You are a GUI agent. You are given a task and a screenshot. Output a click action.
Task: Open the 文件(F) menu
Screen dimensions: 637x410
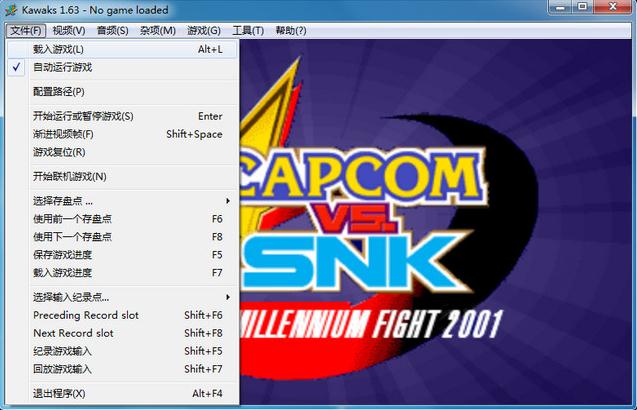26,30
